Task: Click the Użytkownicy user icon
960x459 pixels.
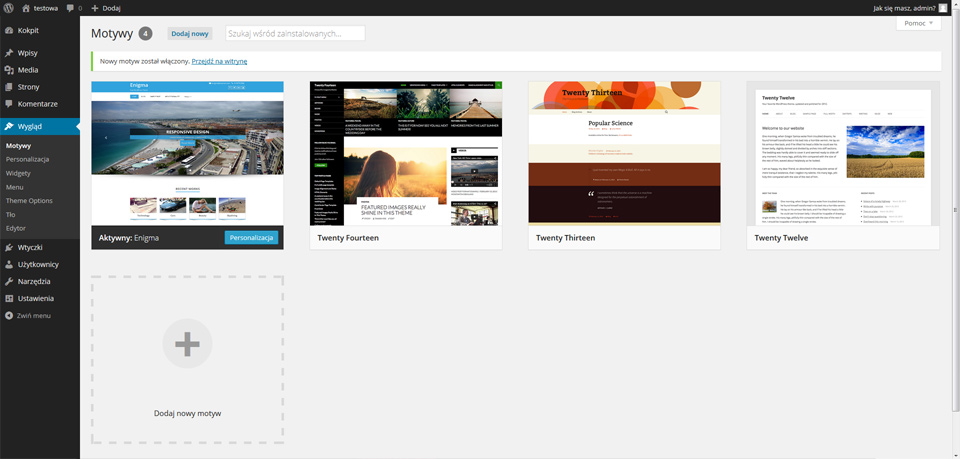Action: click(x=9, y=265)
